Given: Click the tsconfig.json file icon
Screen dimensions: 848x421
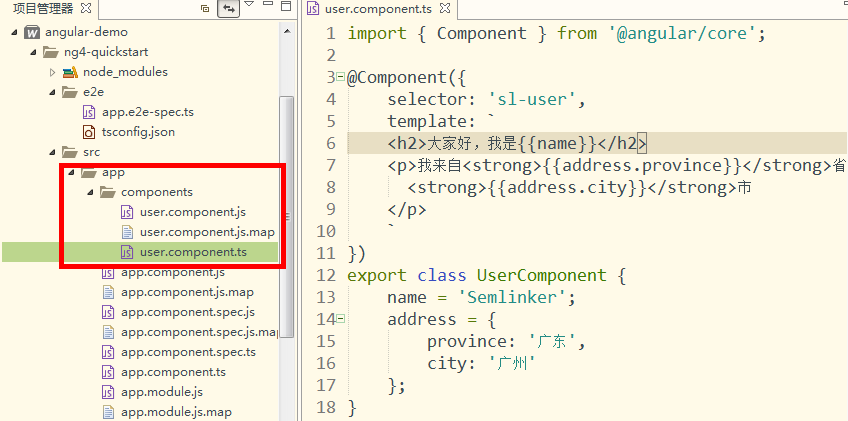Looking at the screenshot, I should tap(89, 131).
